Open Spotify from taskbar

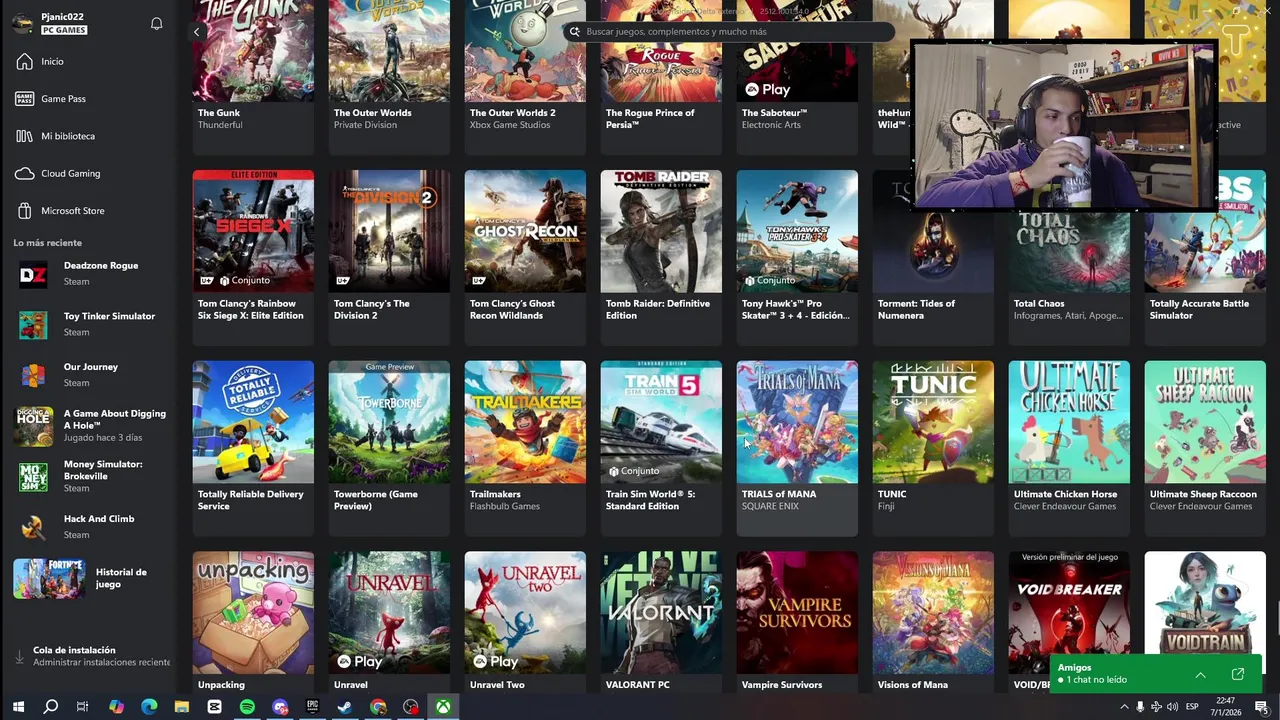(247, 707)
